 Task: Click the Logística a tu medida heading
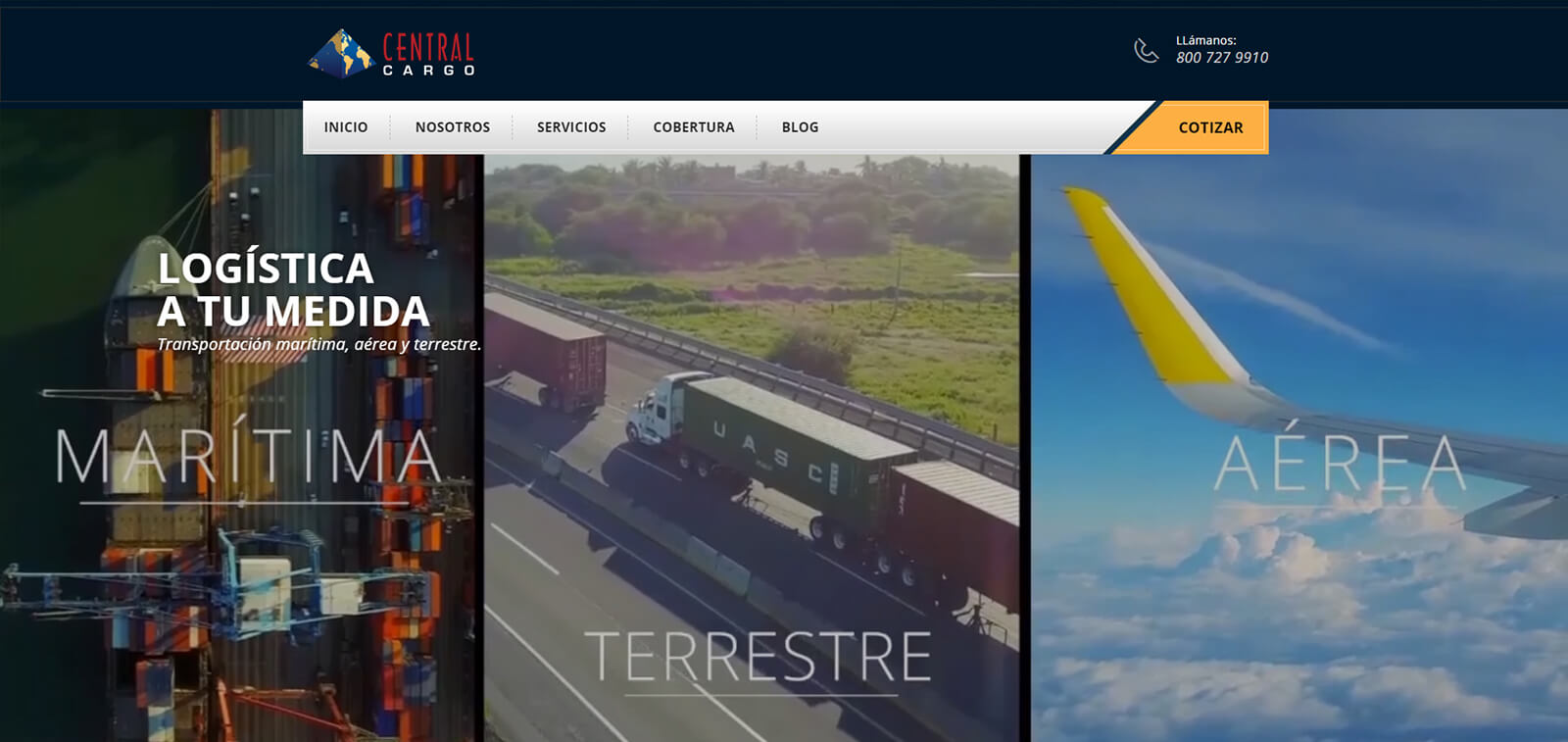click(x=294, y=290)
